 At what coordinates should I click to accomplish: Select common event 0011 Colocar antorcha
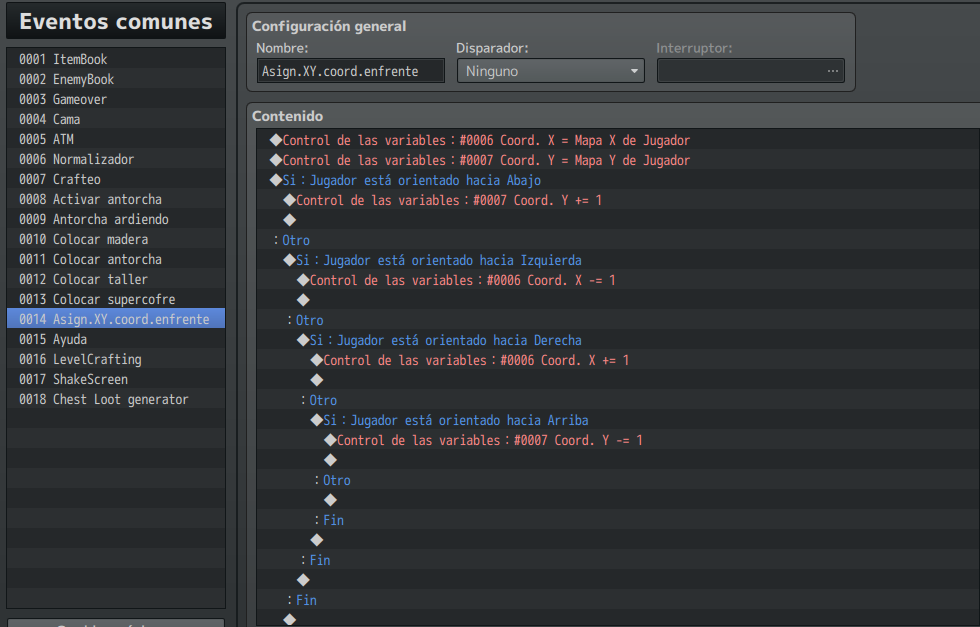116,259
